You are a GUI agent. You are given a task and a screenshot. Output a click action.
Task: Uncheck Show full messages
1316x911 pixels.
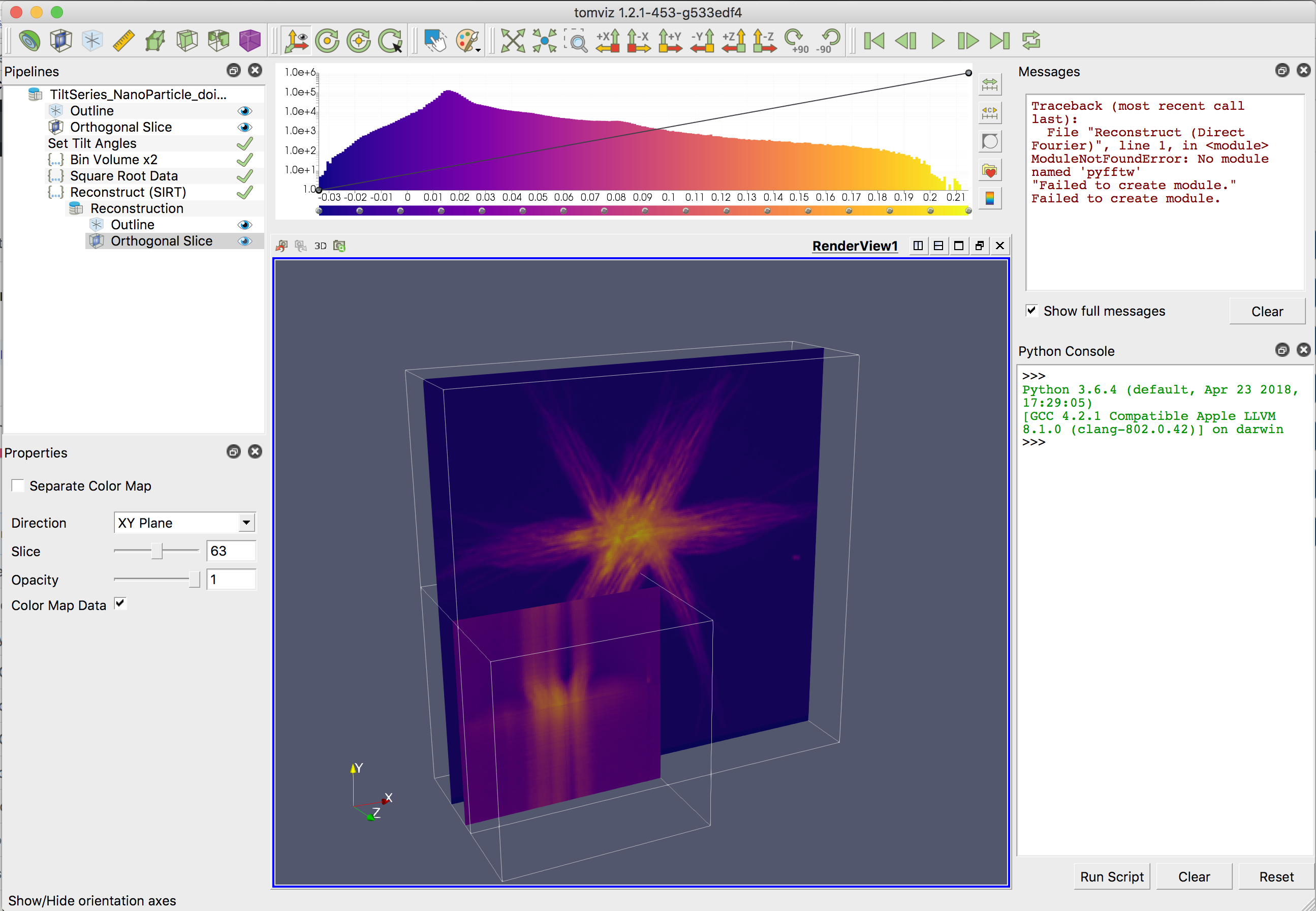pos(1031,311)
